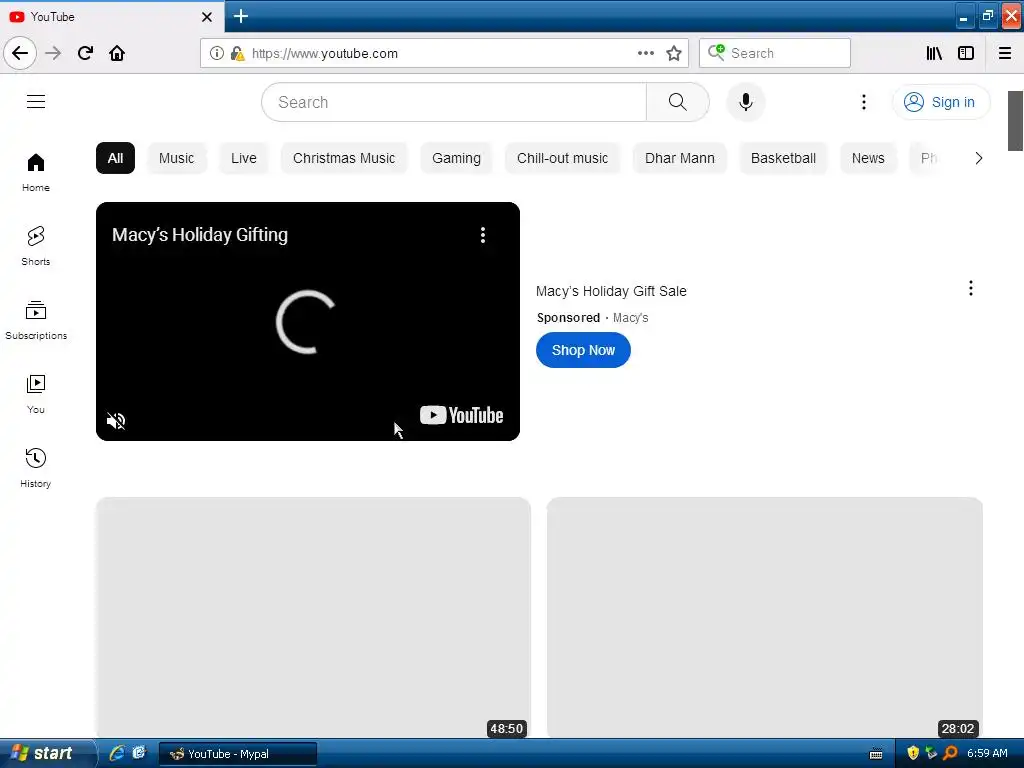
Task: Open the browser hamburger menu
Action: (1004, 53)
